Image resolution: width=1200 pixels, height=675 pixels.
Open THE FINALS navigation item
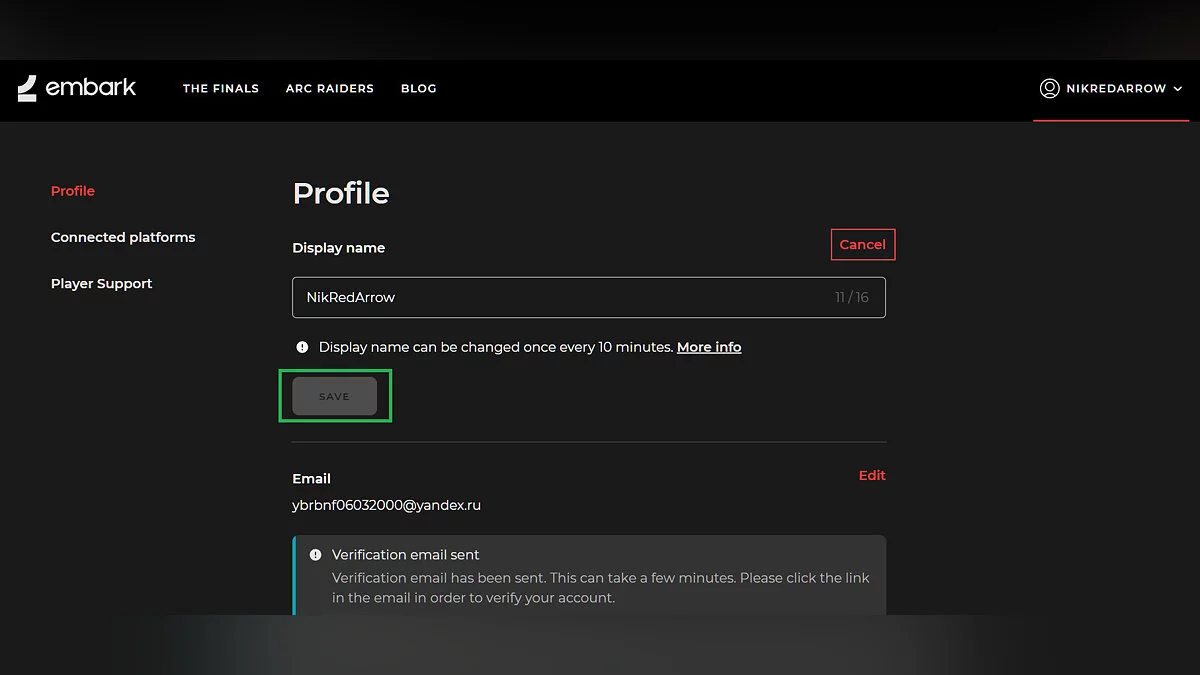(220, 89)
